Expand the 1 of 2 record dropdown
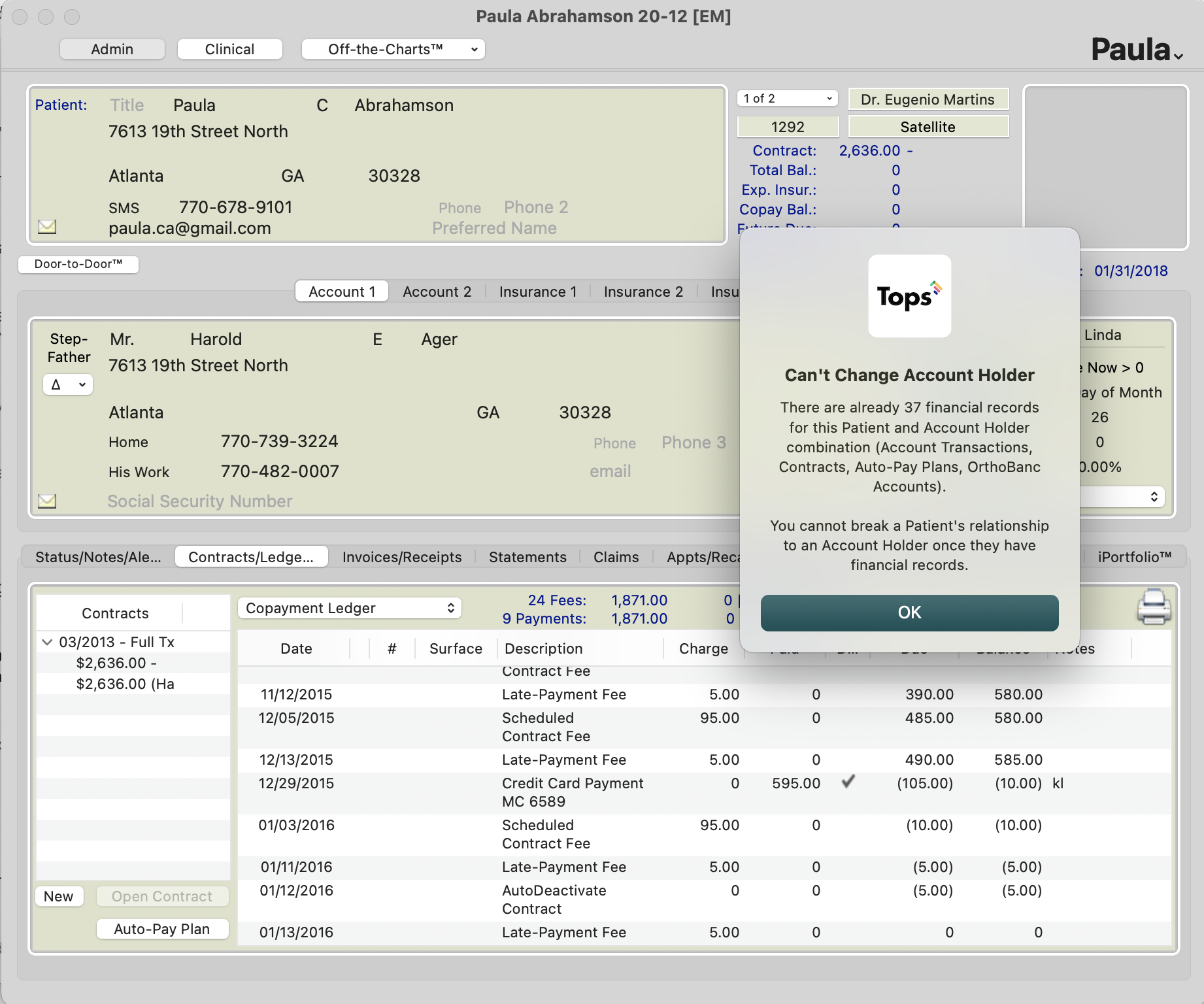 787,99
